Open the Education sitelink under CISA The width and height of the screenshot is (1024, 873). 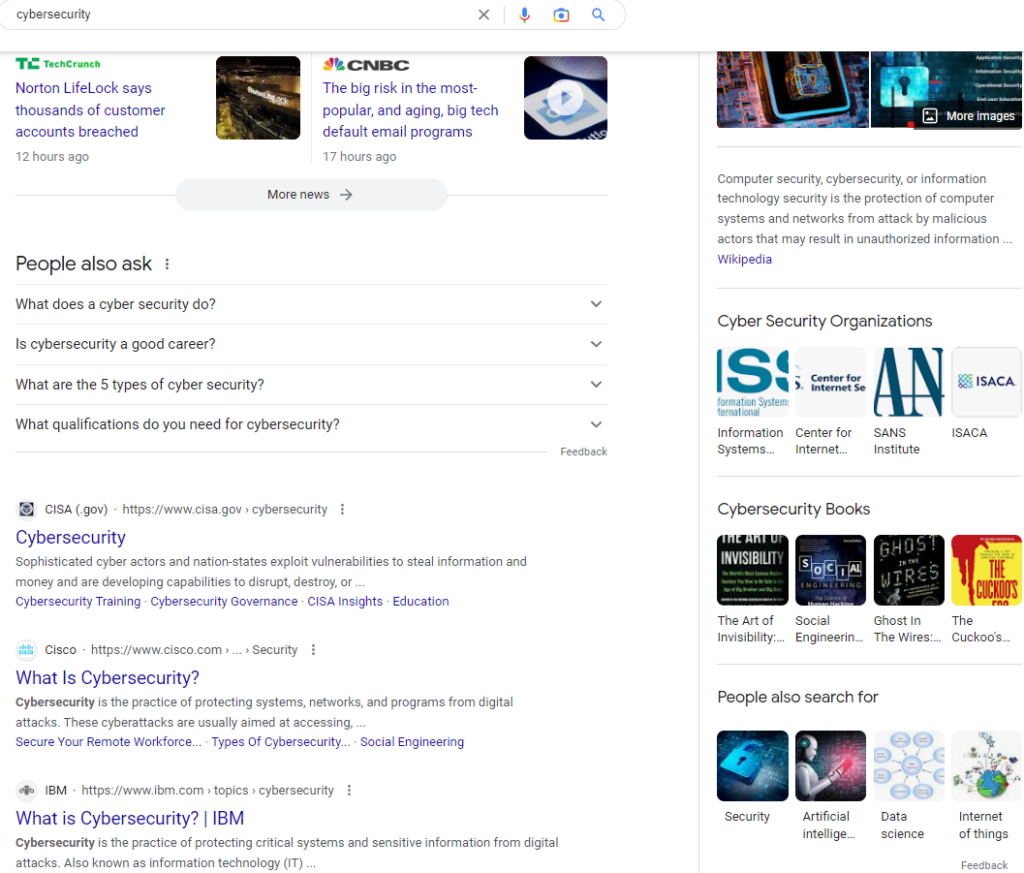point(421,601)
